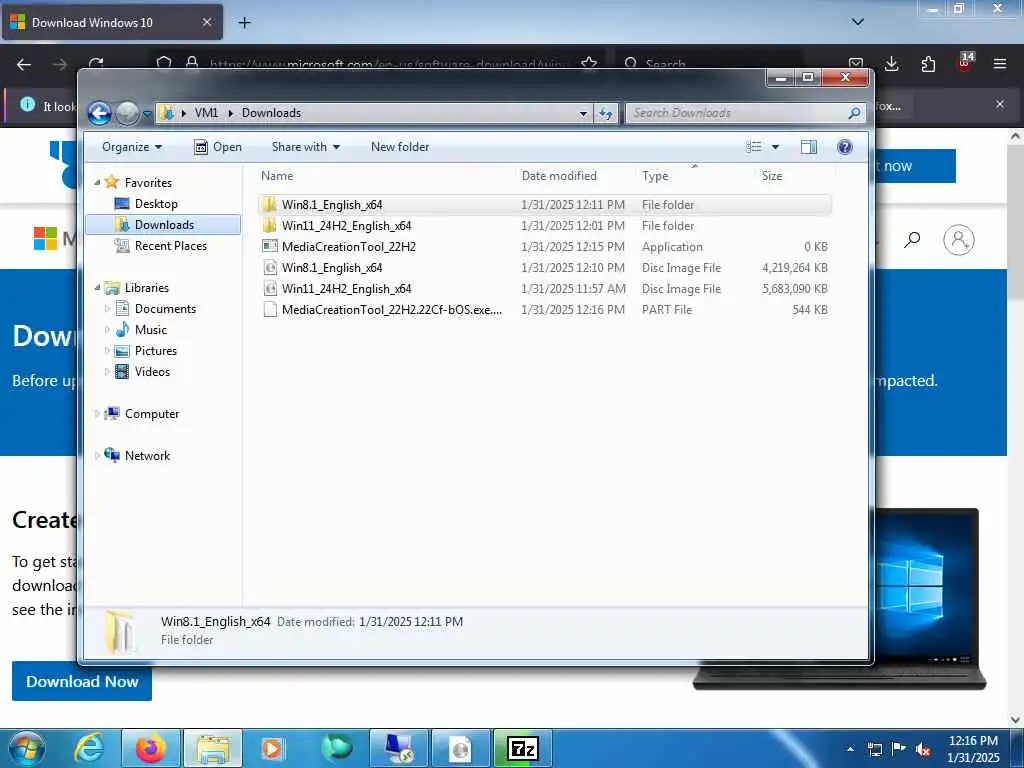Collapse the Libraries tree group
Viewport: 1024px width, 768px height.
pyautogui.click(x=97, y=287)
